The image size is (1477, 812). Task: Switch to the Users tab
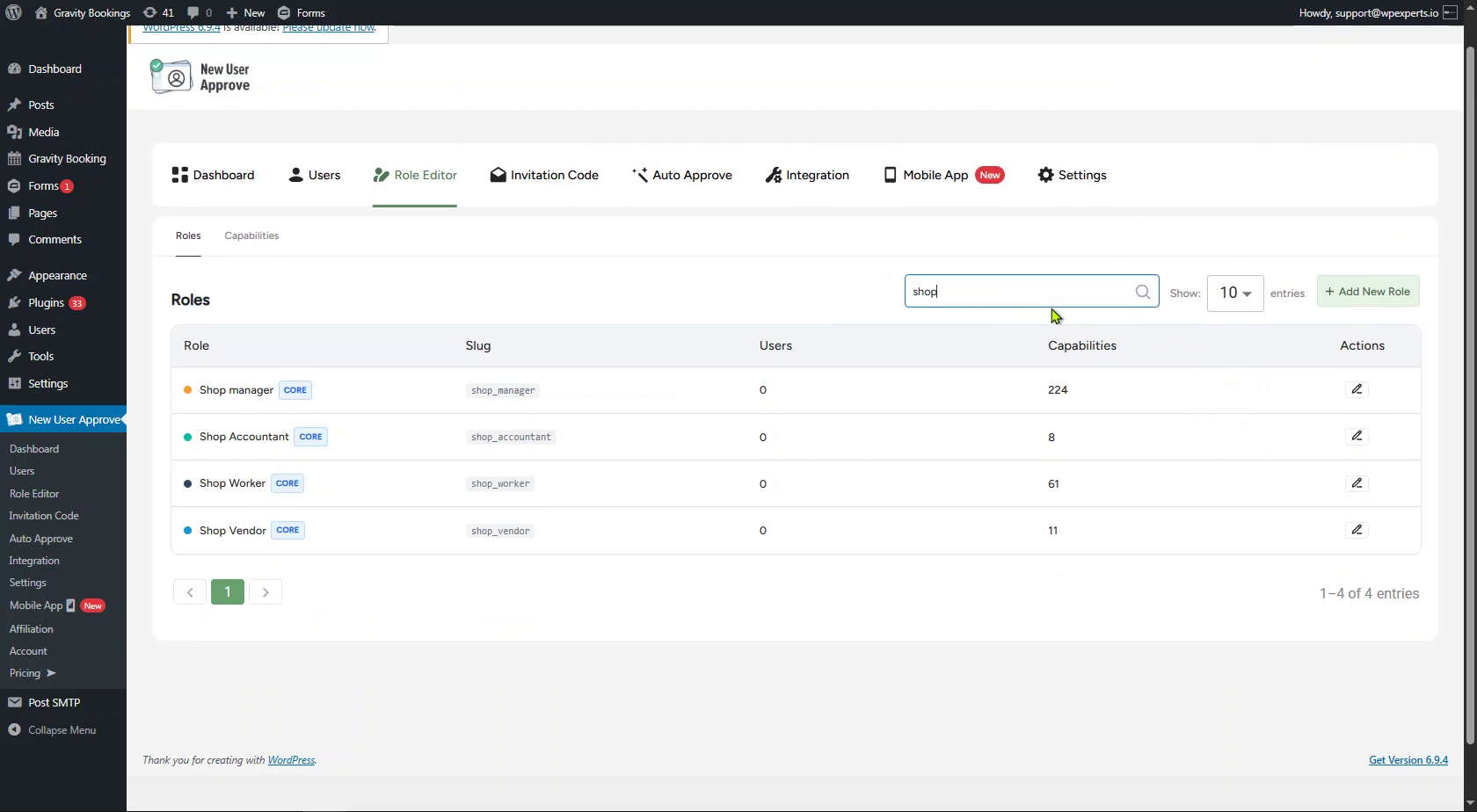coord(314,175)
